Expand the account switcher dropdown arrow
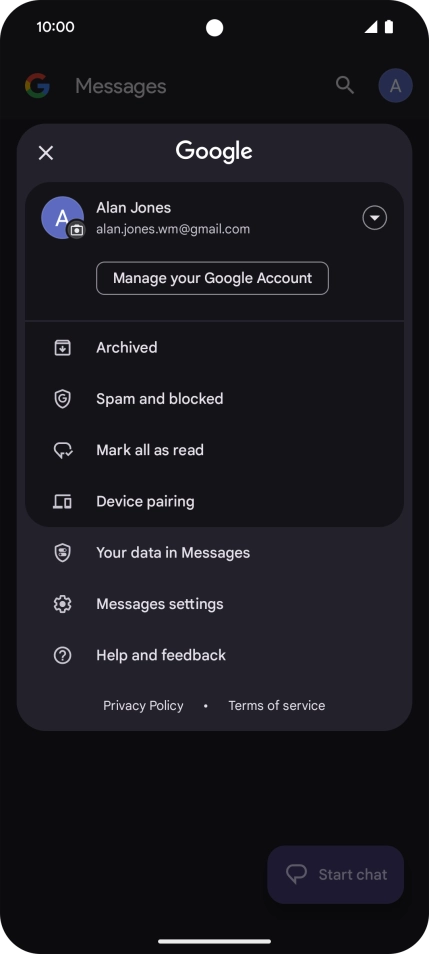The height and width of the screenshot is (954, 429). point(375,218)
